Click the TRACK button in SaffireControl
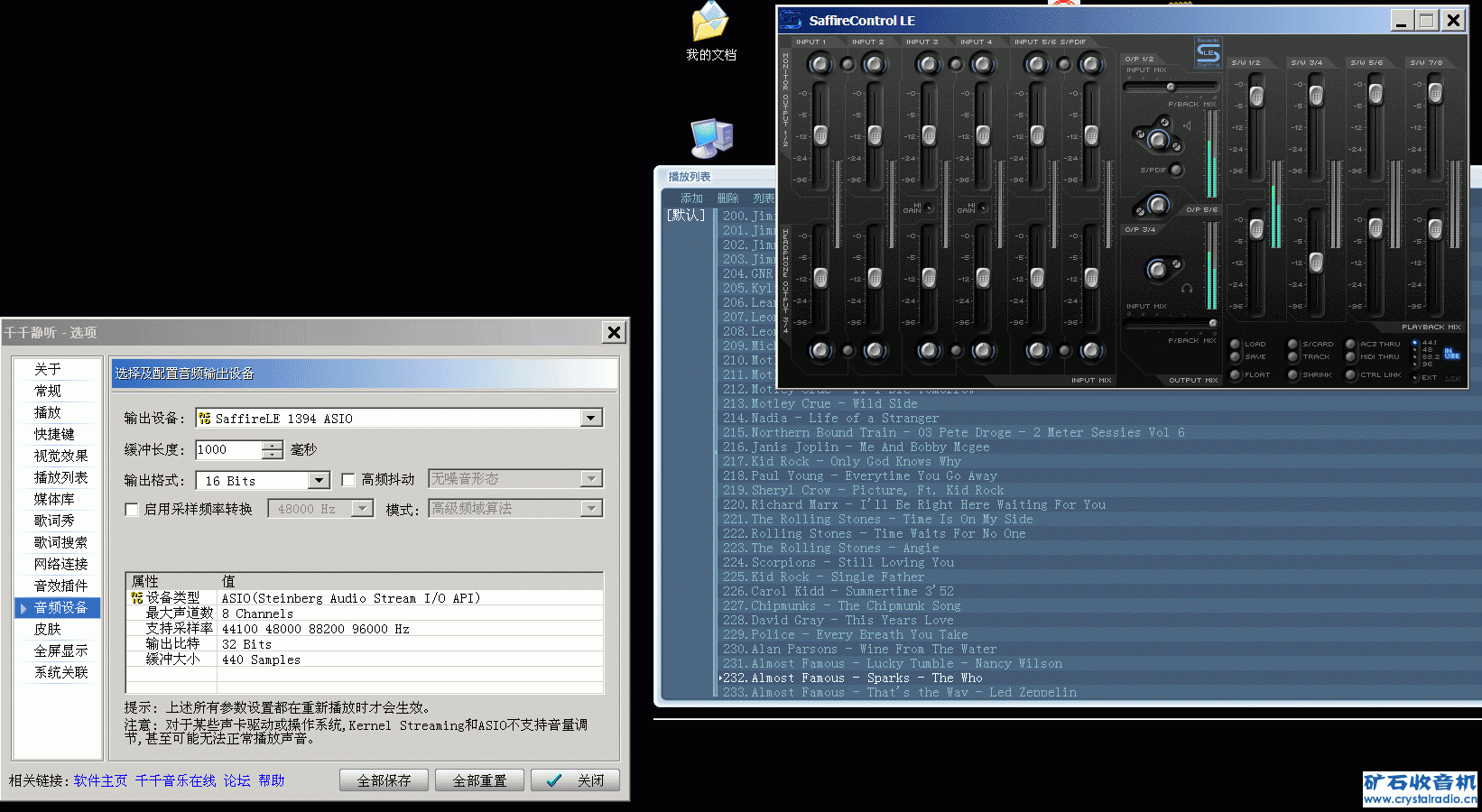The image size is (1482, 812). point(1293,356)
